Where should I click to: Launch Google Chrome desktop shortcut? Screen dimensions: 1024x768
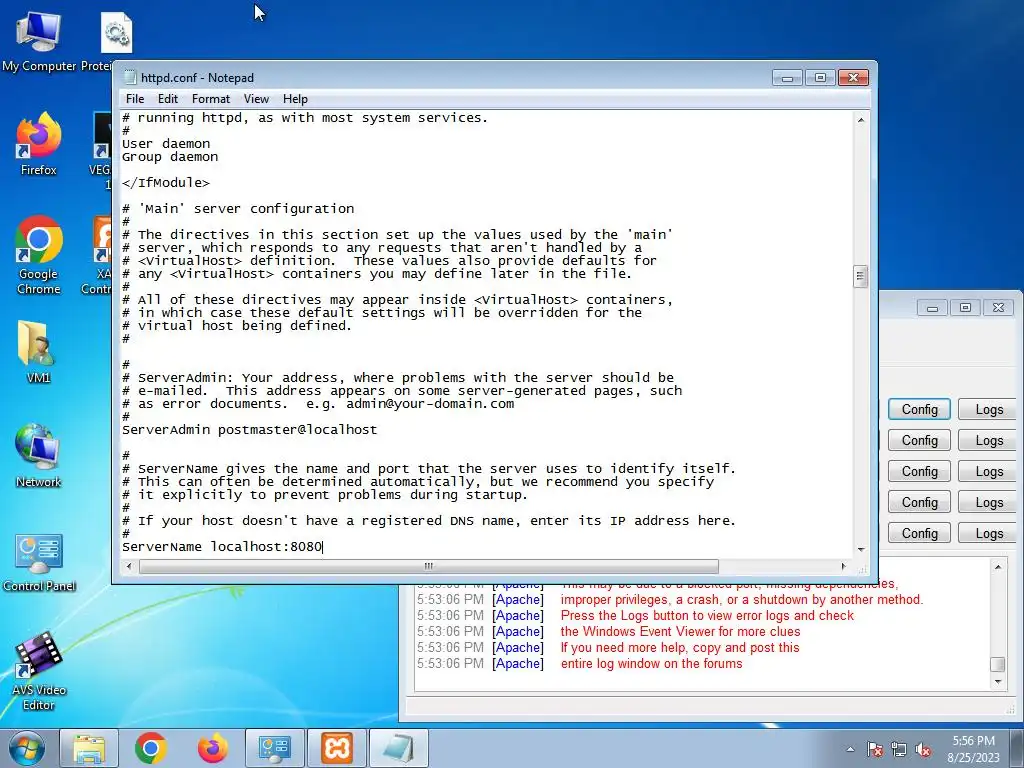tap(39, 255)
